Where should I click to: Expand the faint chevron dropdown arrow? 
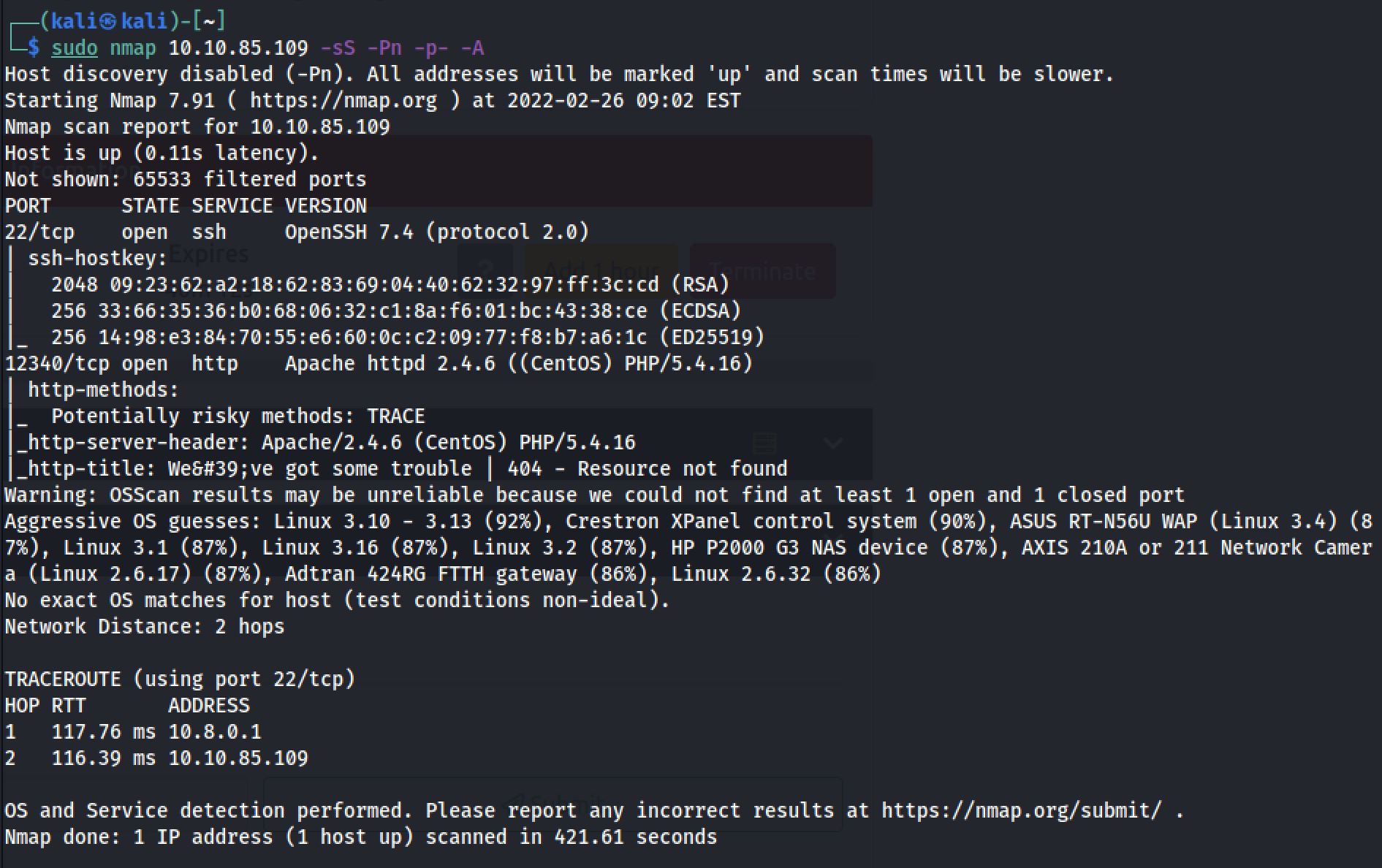tap(833, 443)
